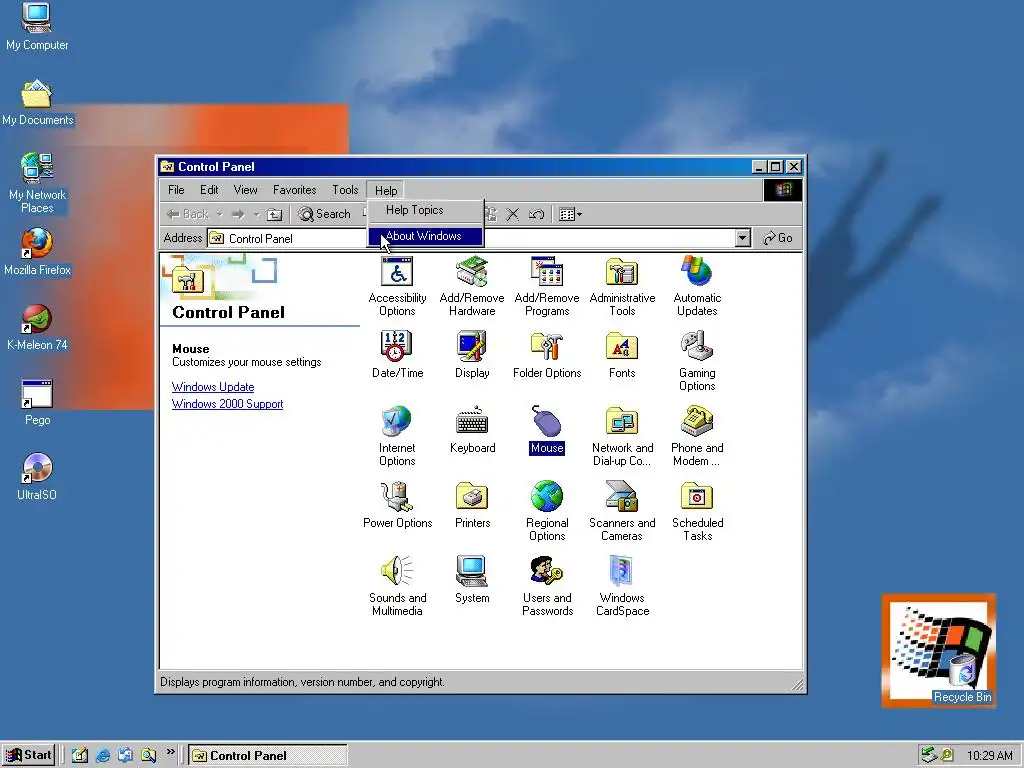The image size is (1024, 768).
Task: Choose About Windows from Help menu
Action: [426, 236]
